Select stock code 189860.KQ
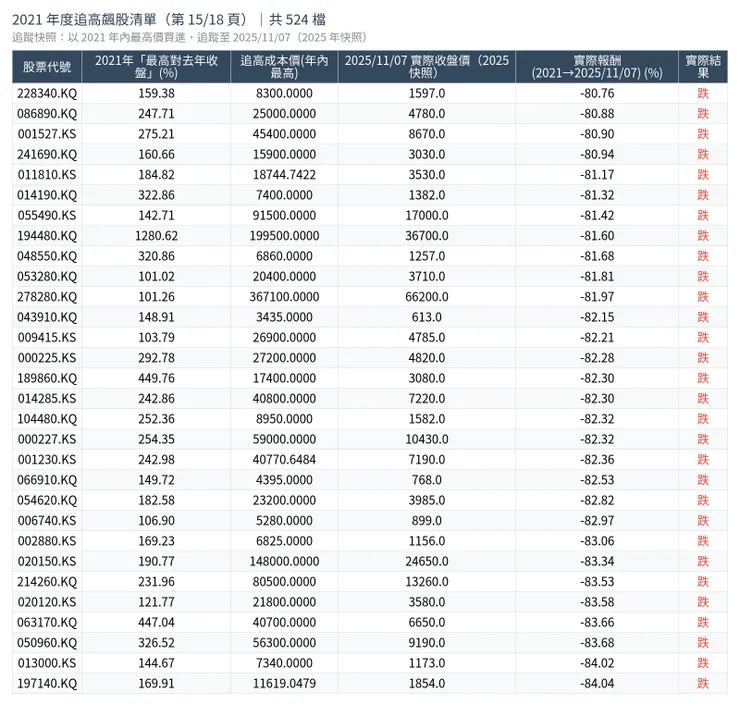Image resolution: width=740 pixels, height=706 pixels. (x=47, y=378)
